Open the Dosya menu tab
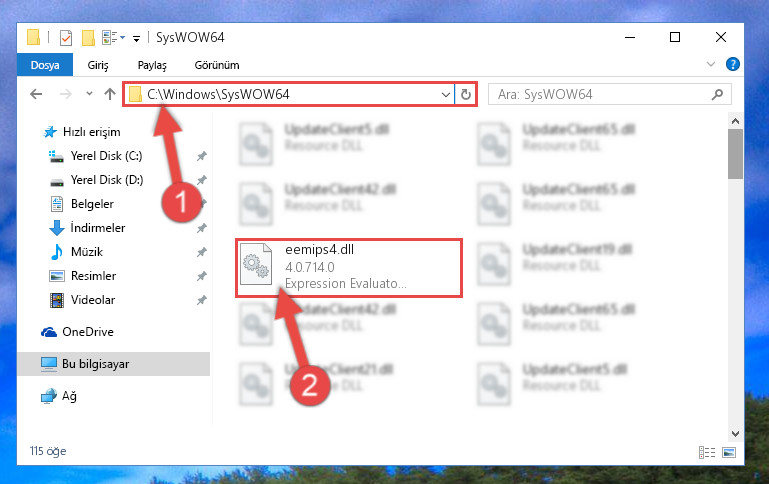 tap(45, 65)
